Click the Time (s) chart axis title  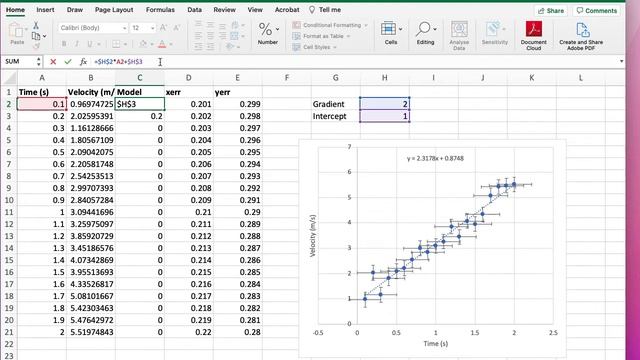click(436, 343)
